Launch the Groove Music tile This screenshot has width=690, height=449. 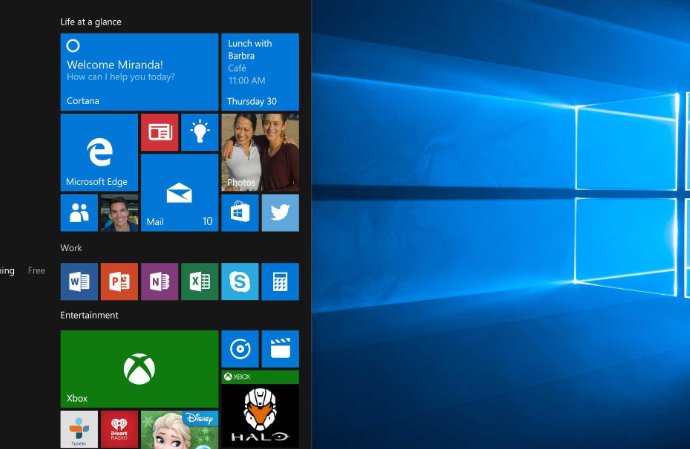[x=240, y=349]
